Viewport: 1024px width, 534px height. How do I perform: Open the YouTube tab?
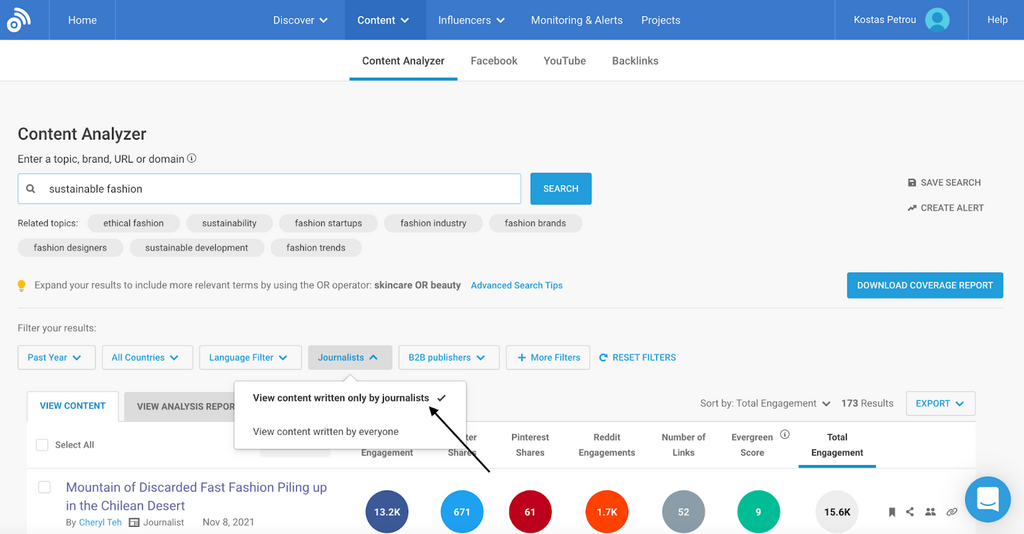(x=564, y=61)
